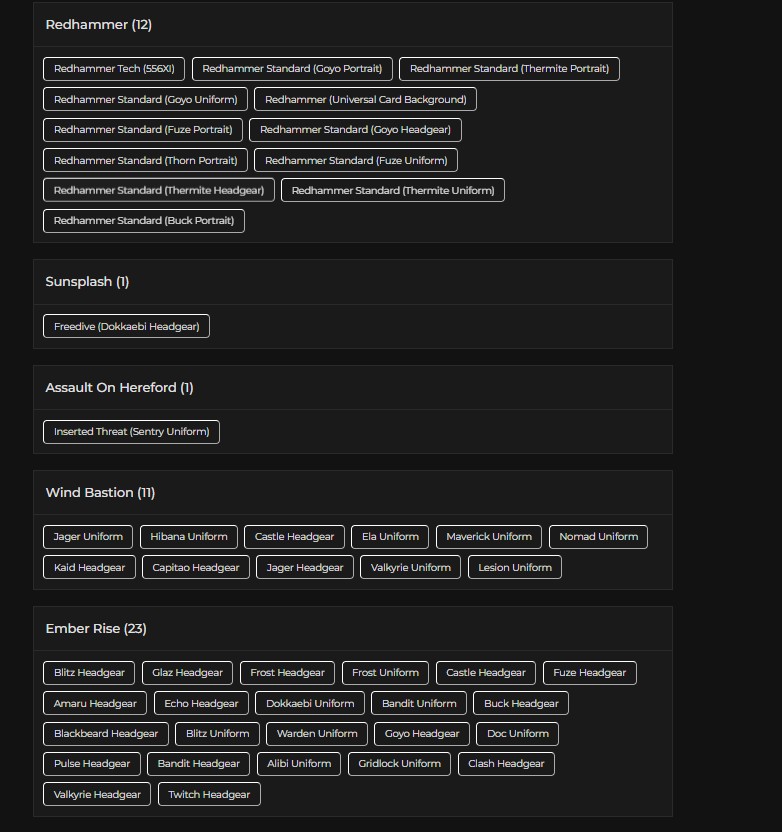This screenshot has height=832, width=782.
Task: Click the Fuze Headgear tag
Action: [x=589, y=673]
